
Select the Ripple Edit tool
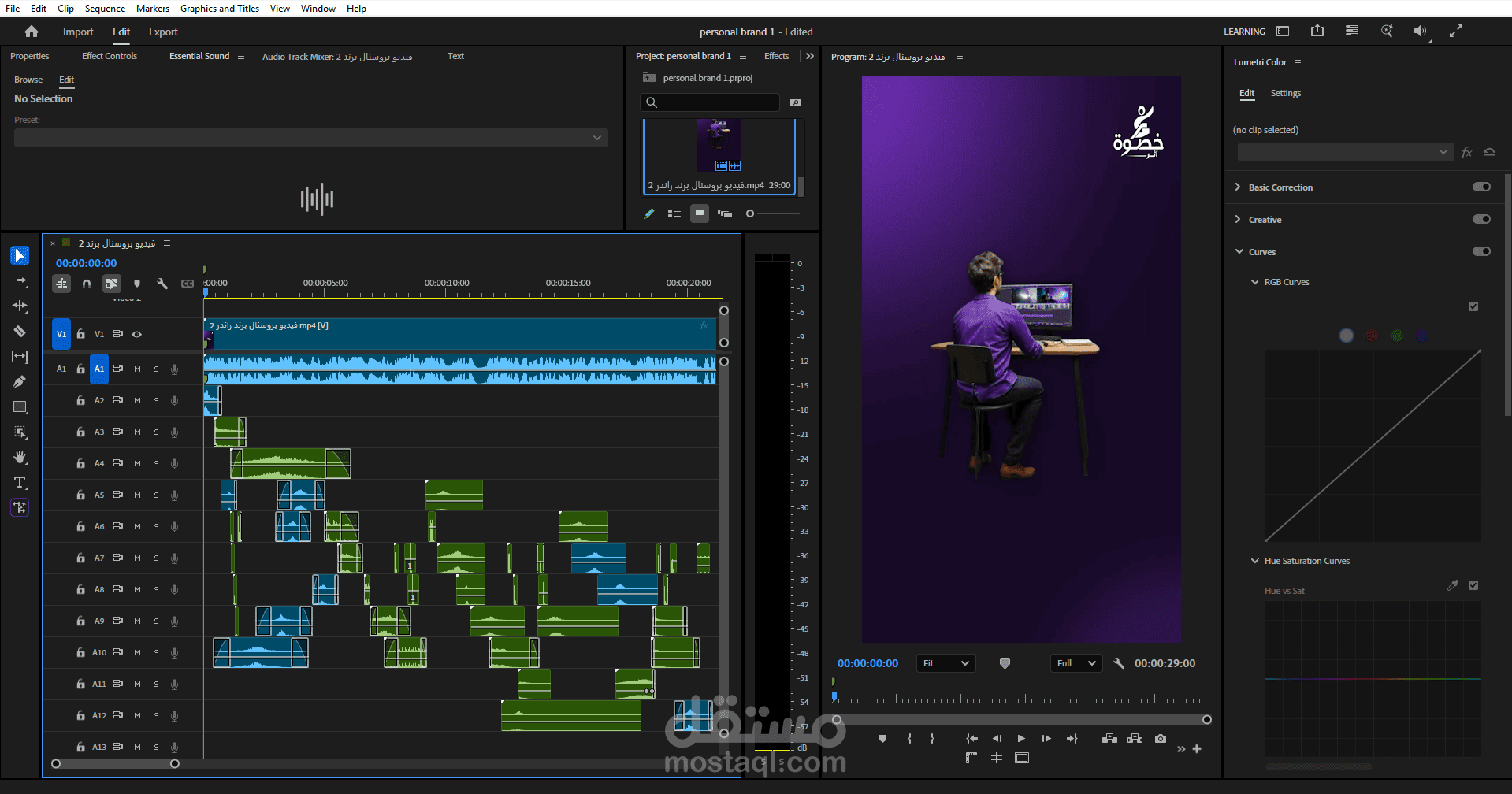(20, 306)
